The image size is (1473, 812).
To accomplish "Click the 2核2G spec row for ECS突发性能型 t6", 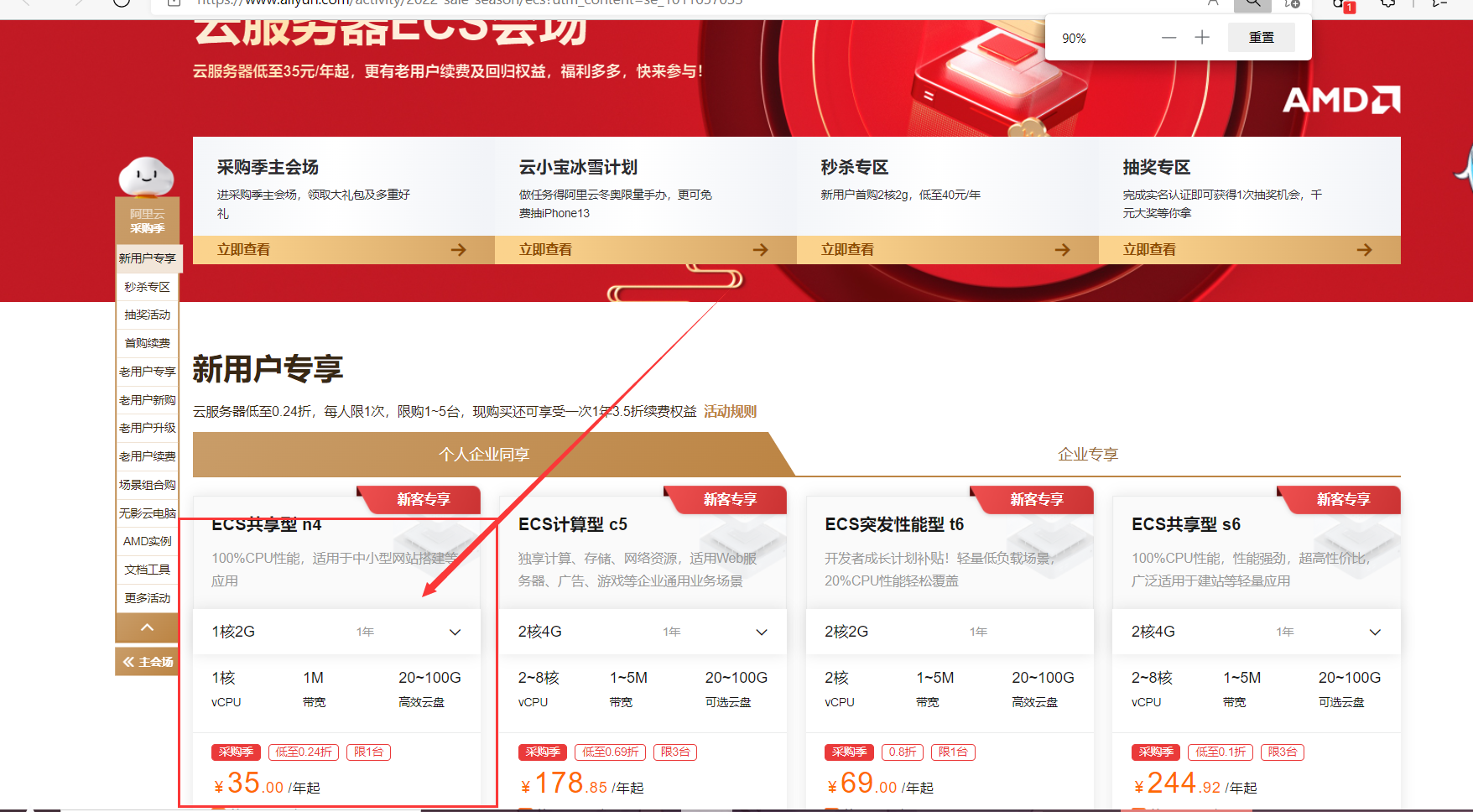I will point(950,632).
